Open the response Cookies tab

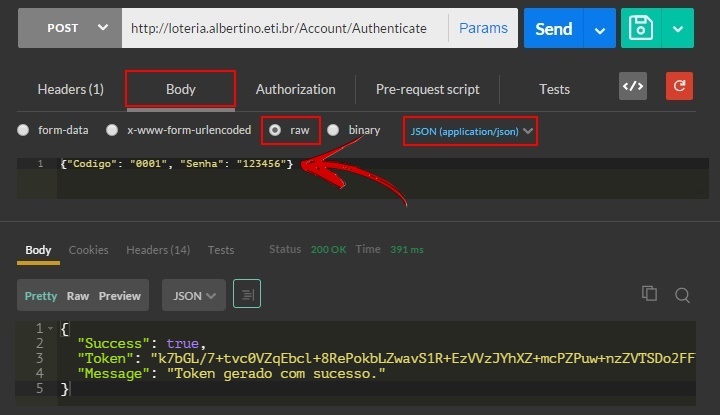coord(89,250)
